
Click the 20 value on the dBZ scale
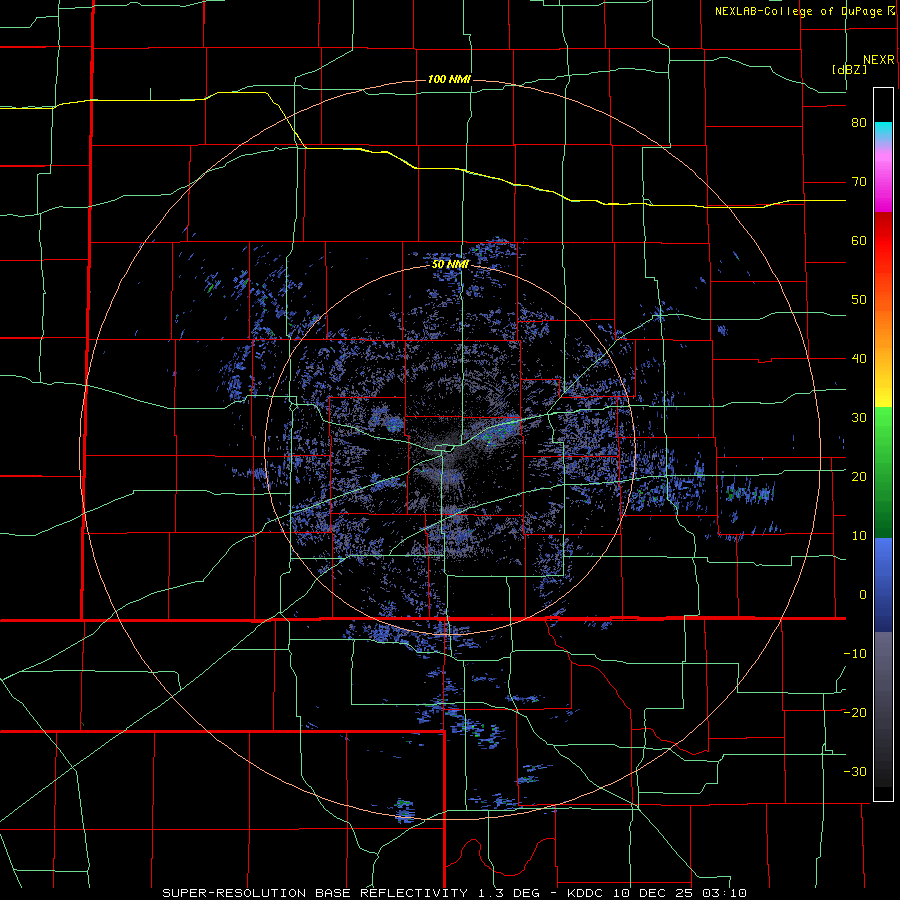[x=859, y=477]
